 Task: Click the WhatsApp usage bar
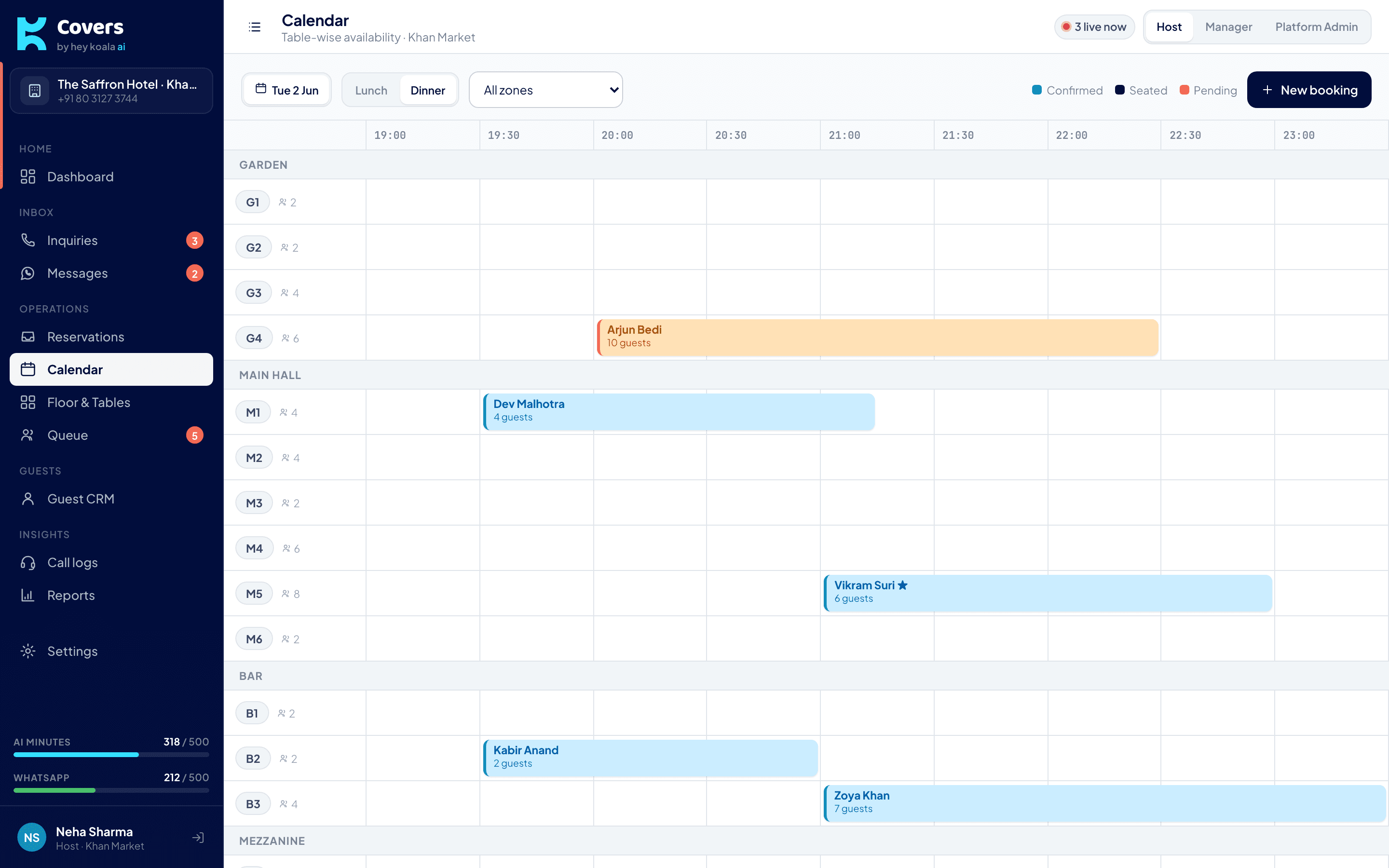(111, 790)
